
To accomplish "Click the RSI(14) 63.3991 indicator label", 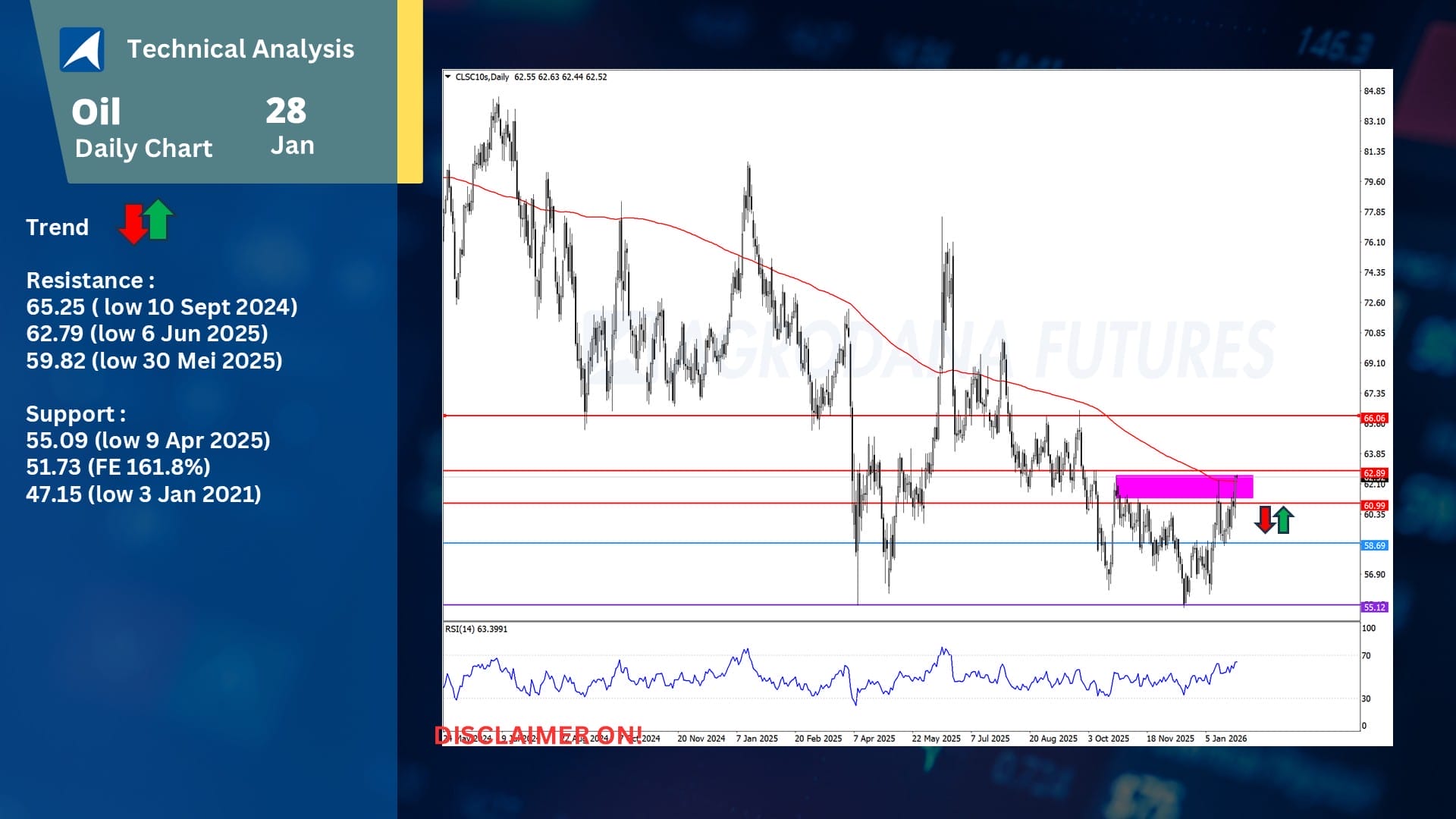I will tap(476, 629).
